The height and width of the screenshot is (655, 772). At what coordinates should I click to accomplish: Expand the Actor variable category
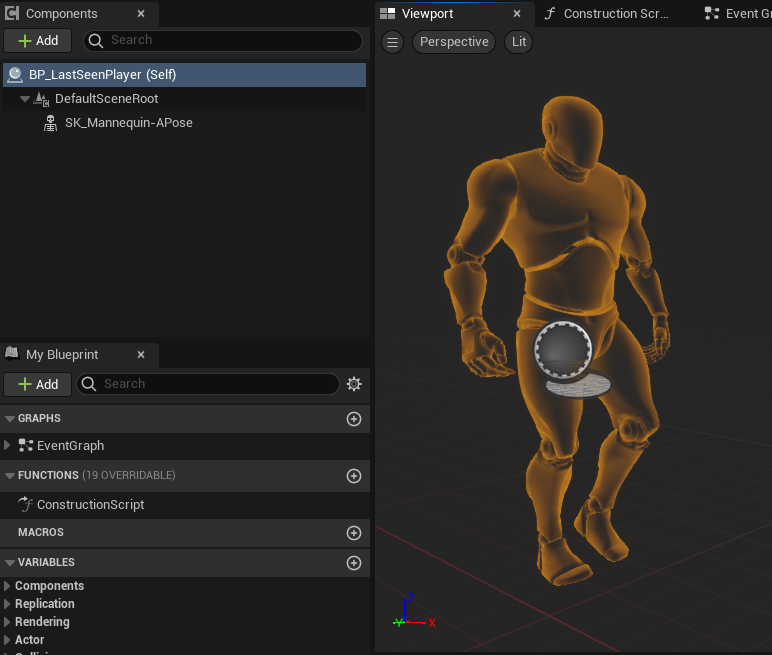(x=7, y=640)
